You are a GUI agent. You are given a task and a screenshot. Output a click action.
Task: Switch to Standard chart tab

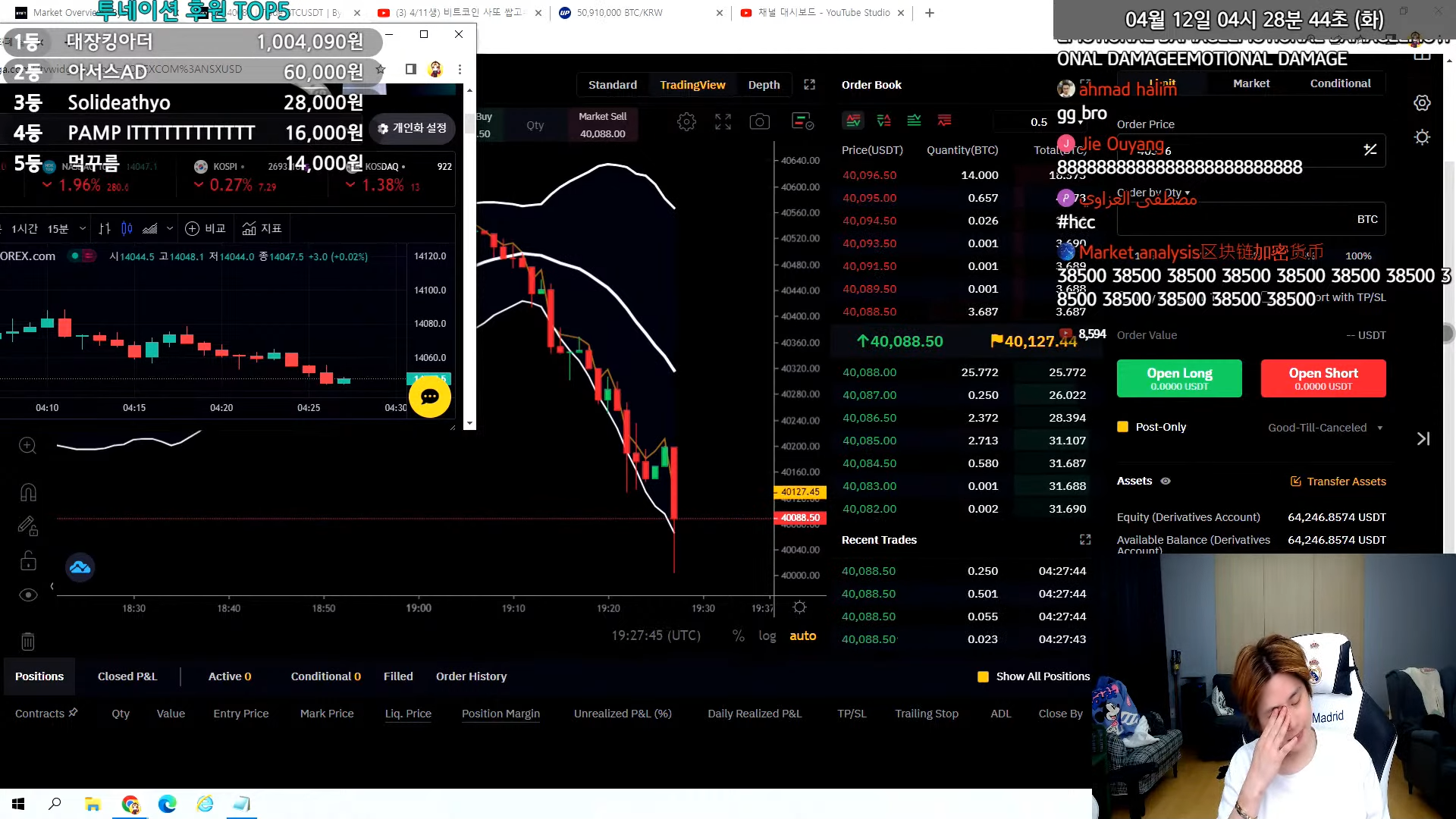point(613,85)
